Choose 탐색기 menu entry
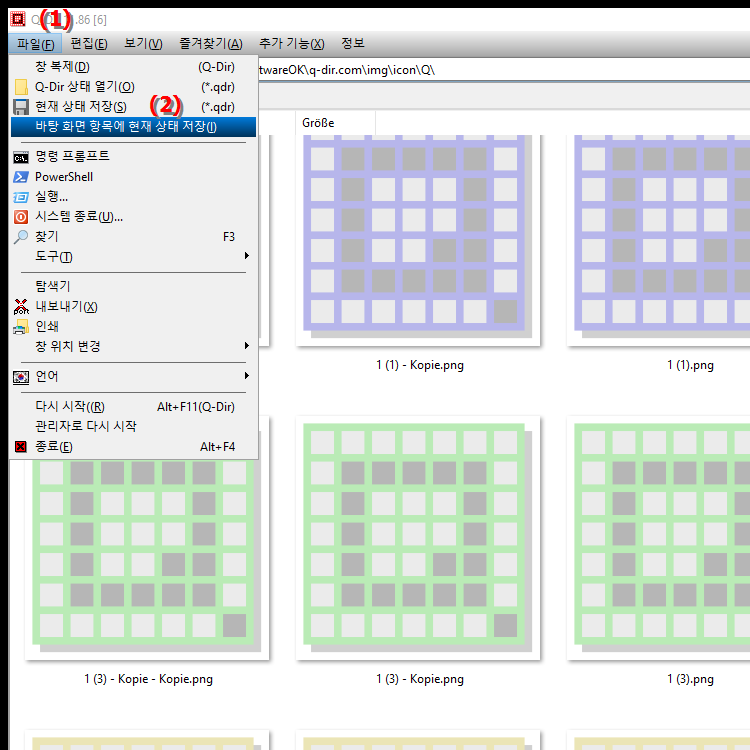750x750 pixels. pos(133,287)
